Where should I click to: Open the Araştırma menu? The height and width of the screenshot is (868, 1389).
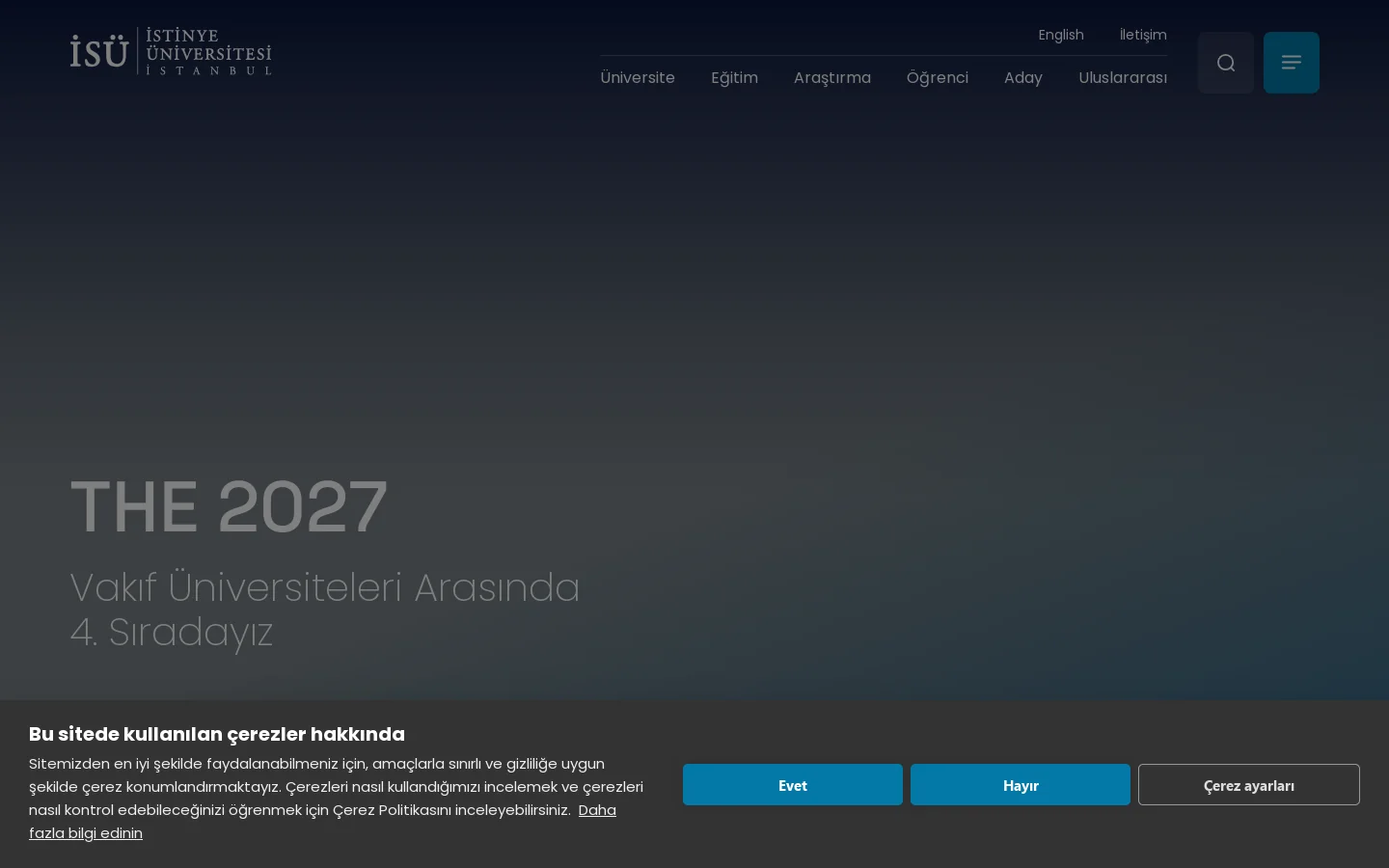(x=832, y=78)
